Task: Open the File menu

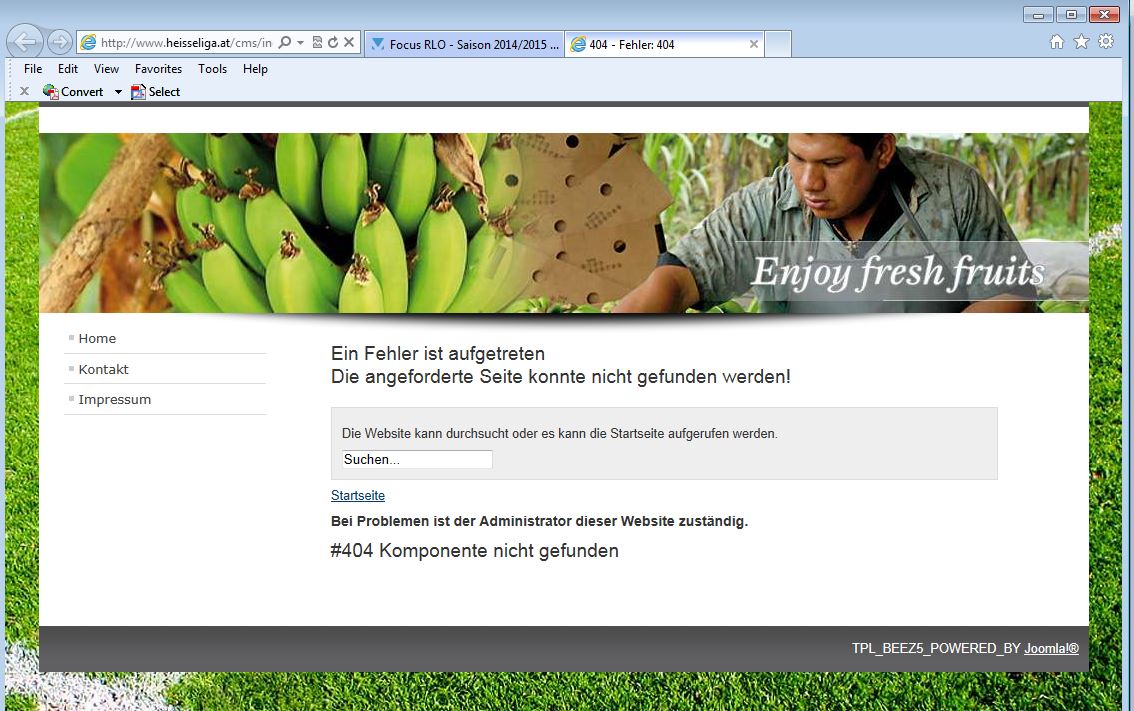Action: (x=33, y=69)
